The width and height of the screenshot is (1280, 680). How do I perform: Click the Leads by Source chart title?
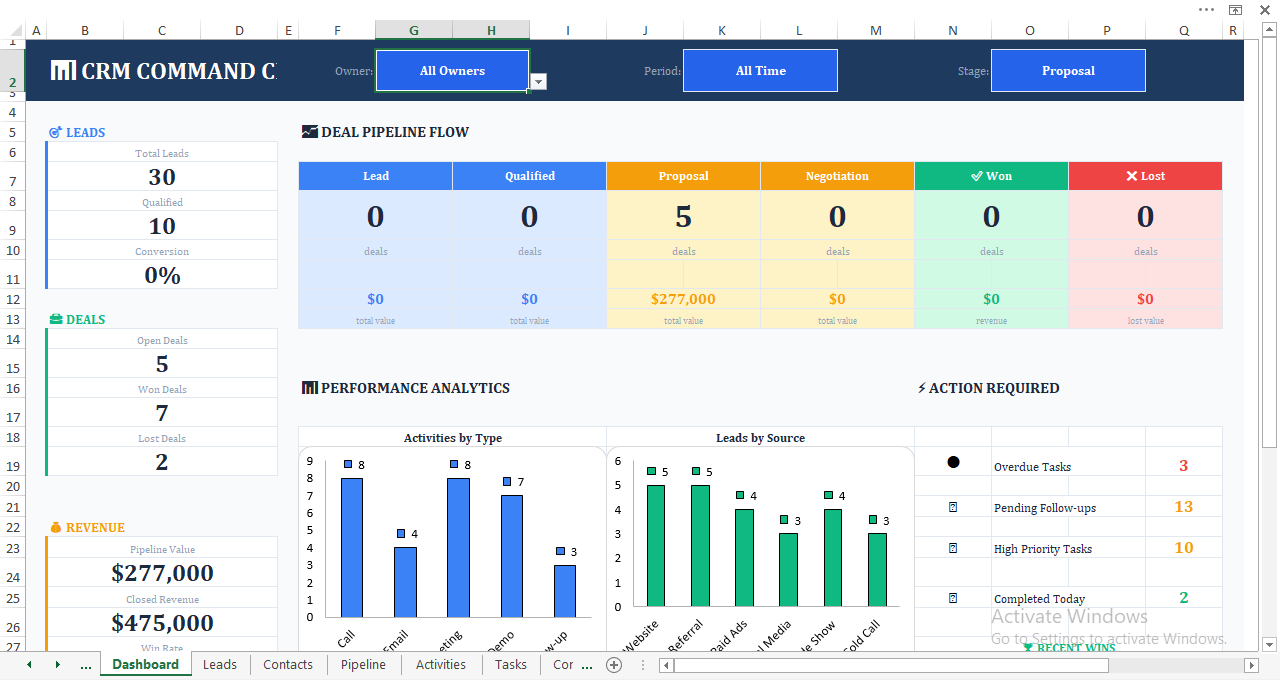click(760, 438)
